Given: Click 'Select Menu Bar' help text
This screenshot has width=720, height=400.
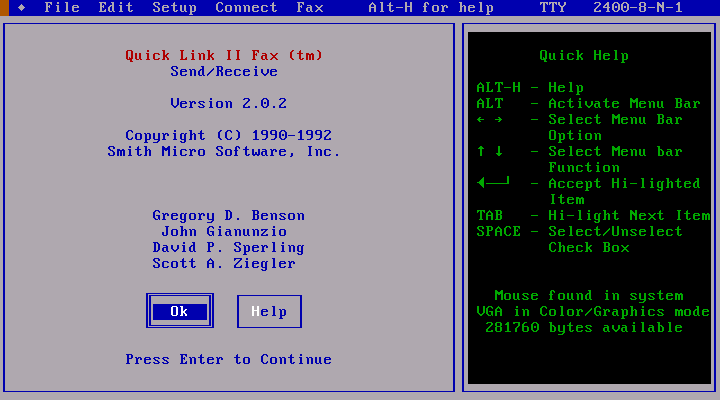Looking at the screenshot, I should click(615, 119).
